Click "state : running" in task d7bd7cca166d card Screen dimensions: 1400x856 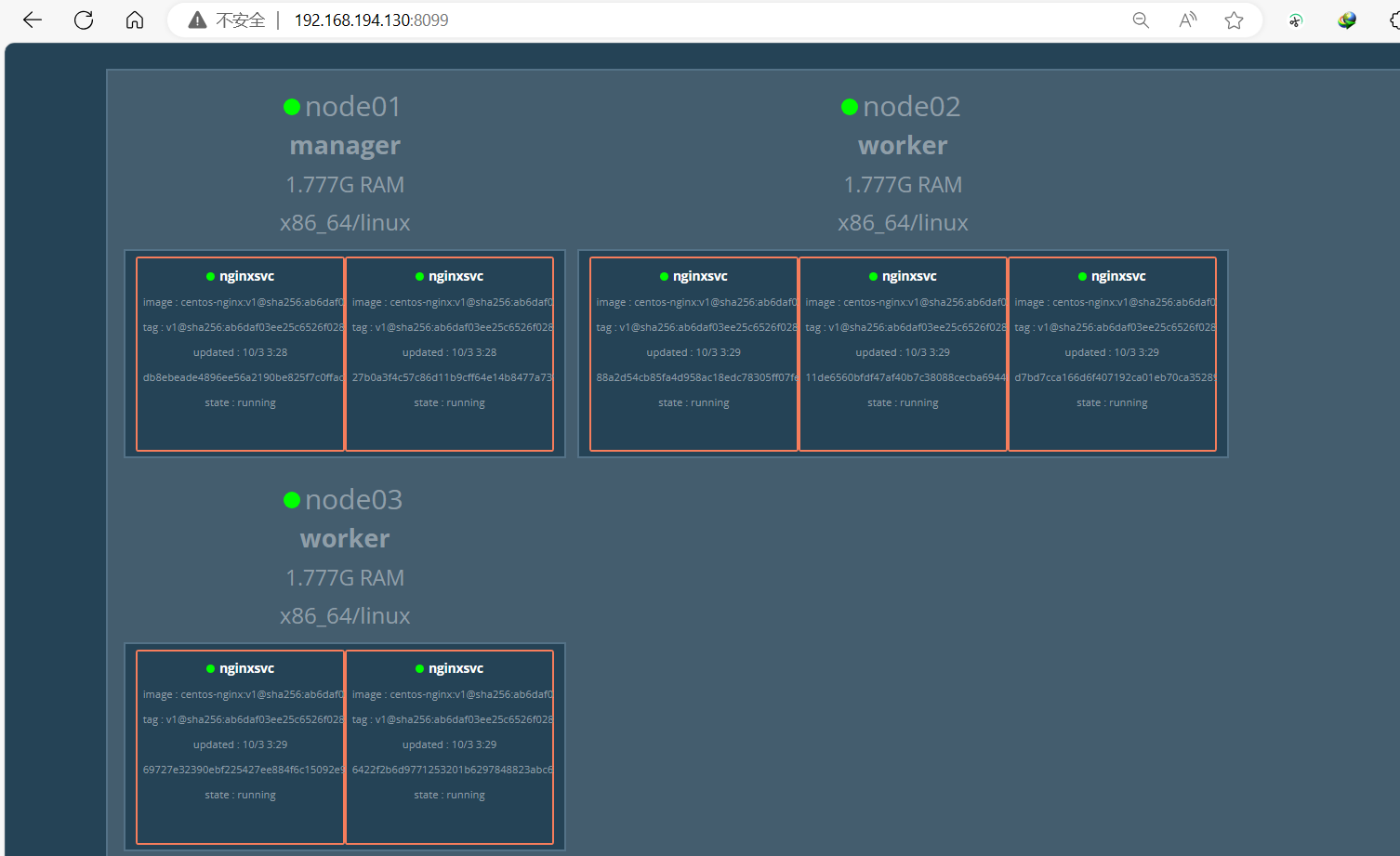[x=1112, y=403]
